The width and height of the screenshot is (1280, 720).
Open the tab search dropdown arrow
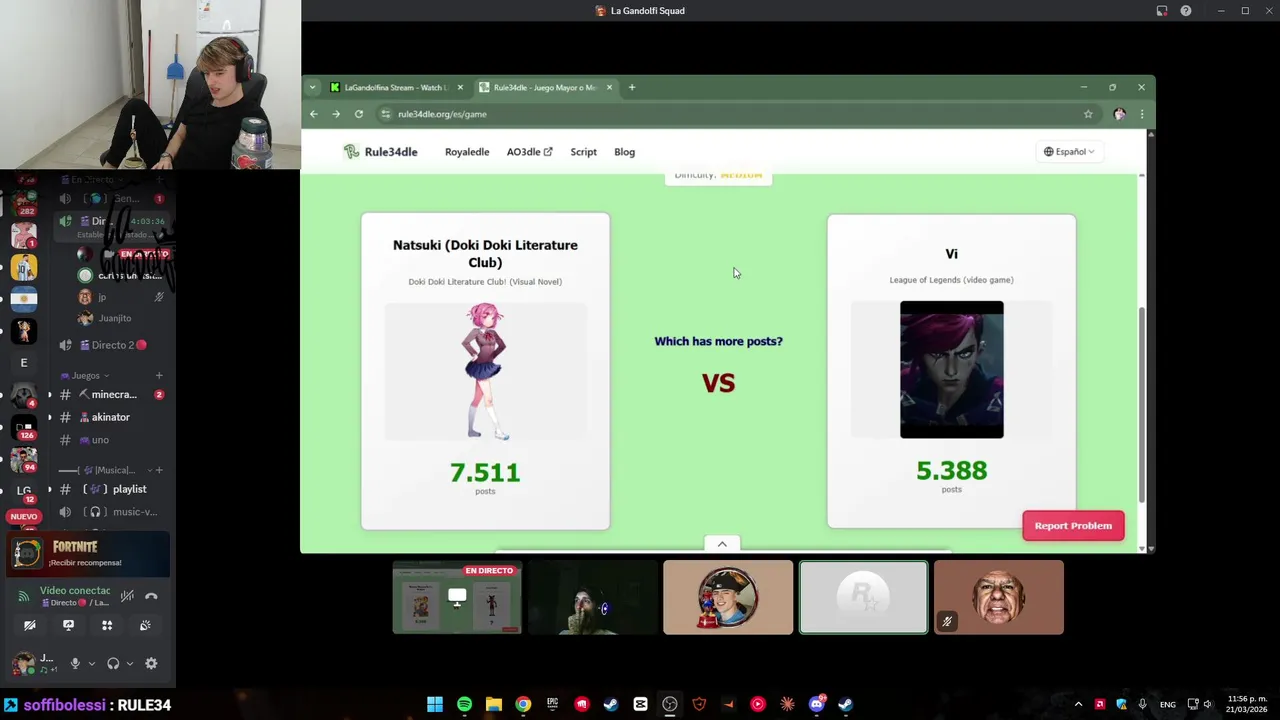click(x=312, y=87)
